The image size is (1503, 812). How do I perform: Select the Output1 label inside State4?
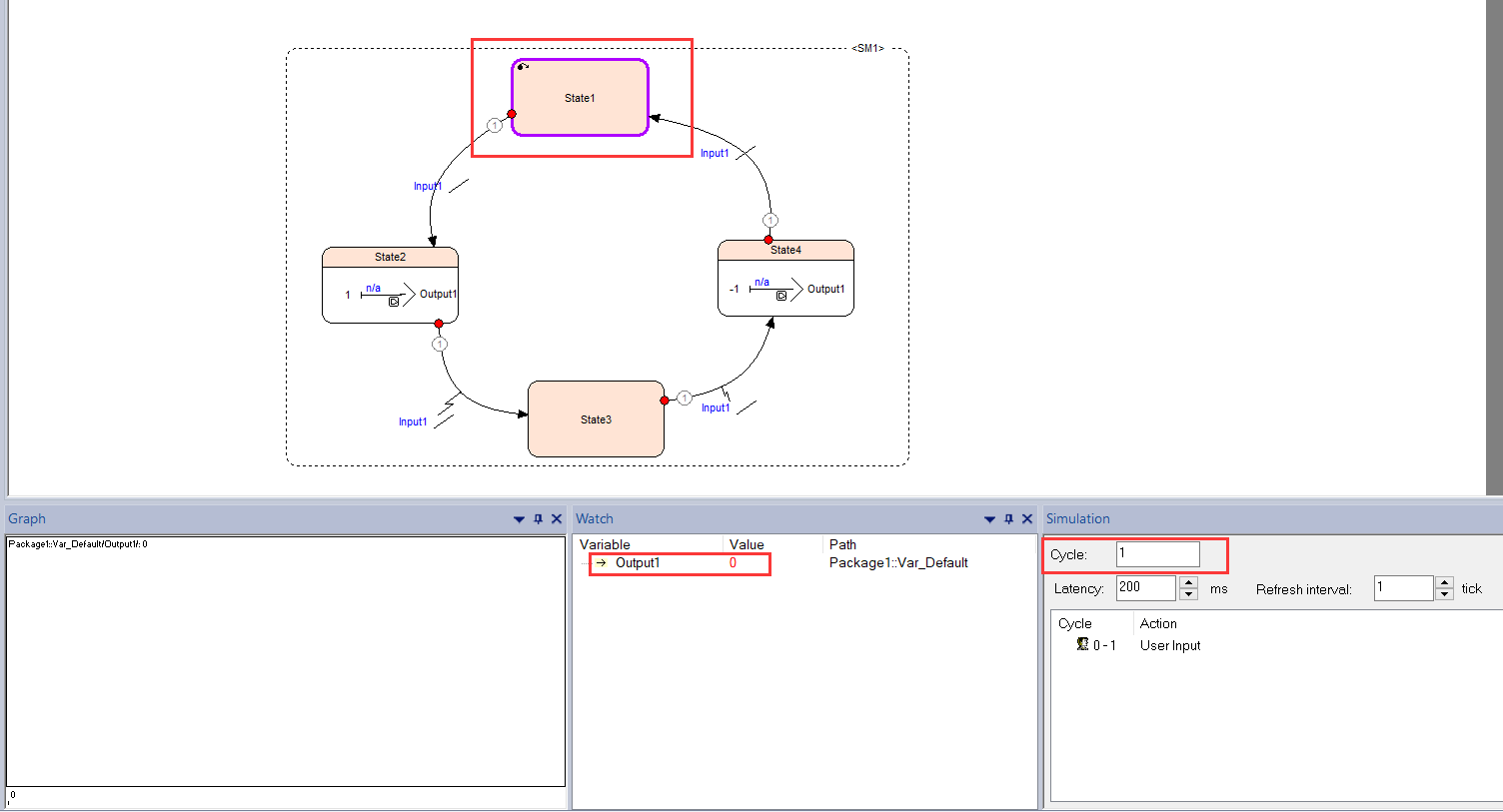pos(826,289)
